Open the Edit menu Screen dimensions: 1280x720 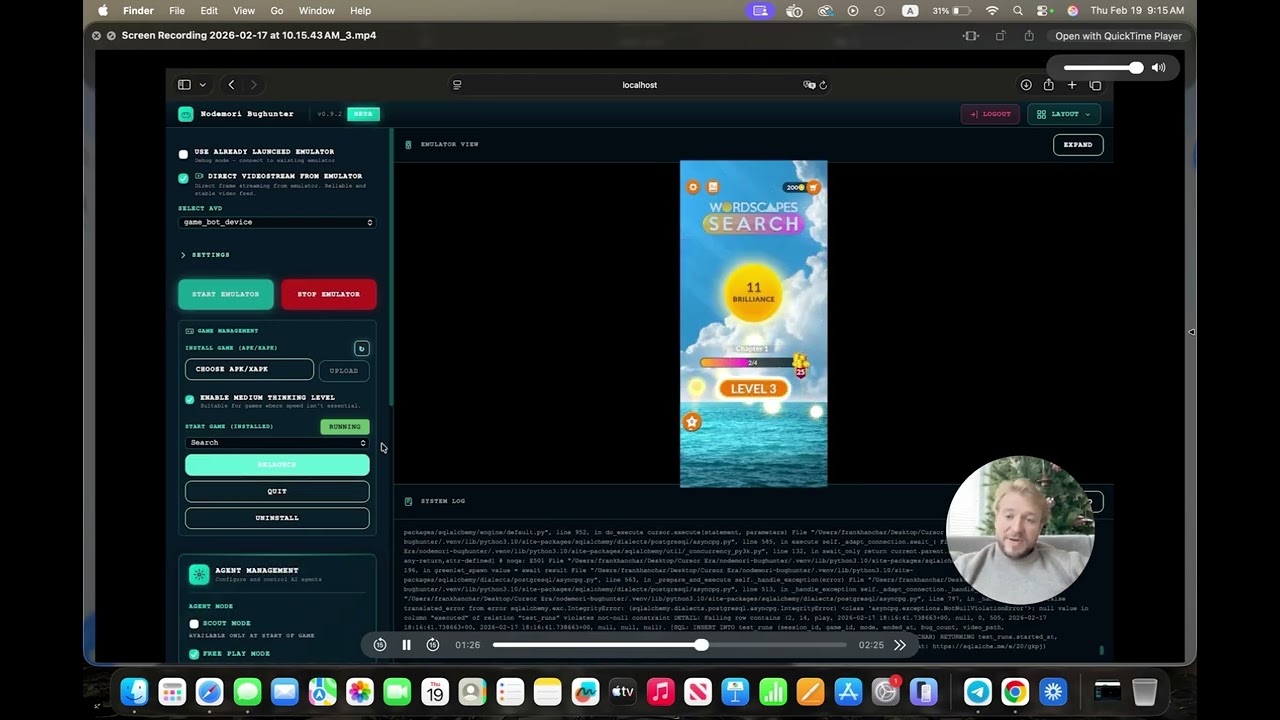(209, 10)
